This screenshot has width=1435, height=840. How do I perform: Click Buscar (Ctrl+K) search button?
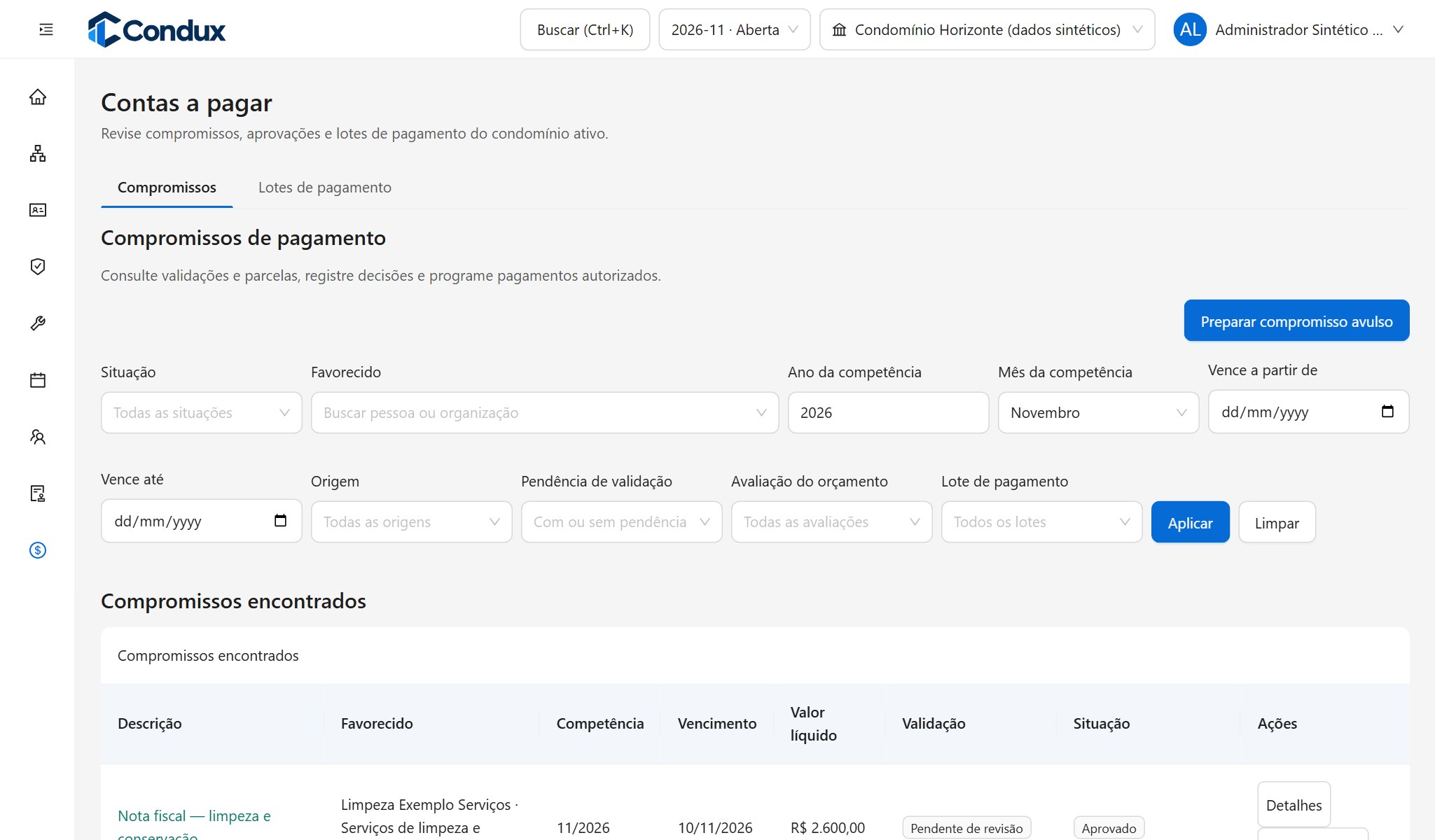pos(585,29)
